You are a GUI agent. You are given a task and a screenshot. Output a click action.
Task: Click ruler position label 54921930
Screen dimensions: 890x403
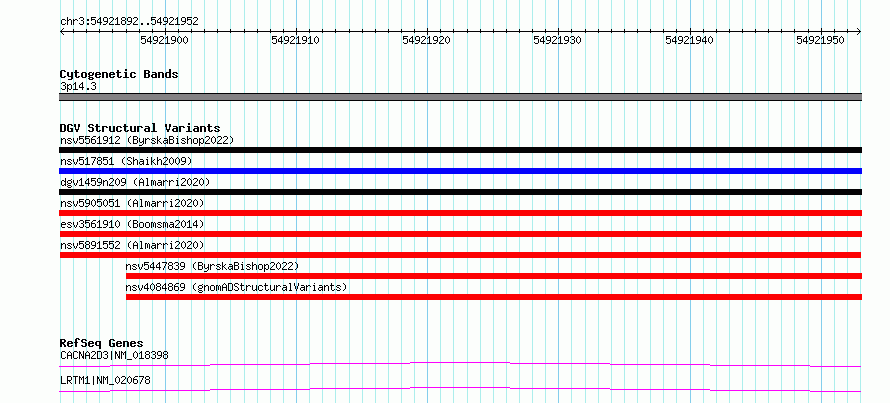pos(558,40)
